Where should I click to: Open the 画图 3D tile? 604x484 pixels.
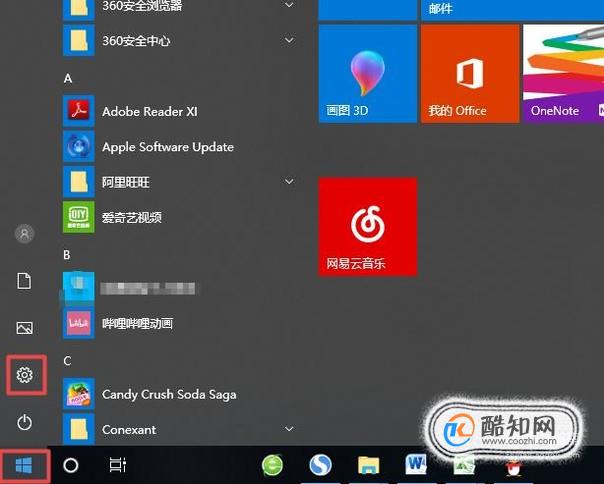click(368, 74)
